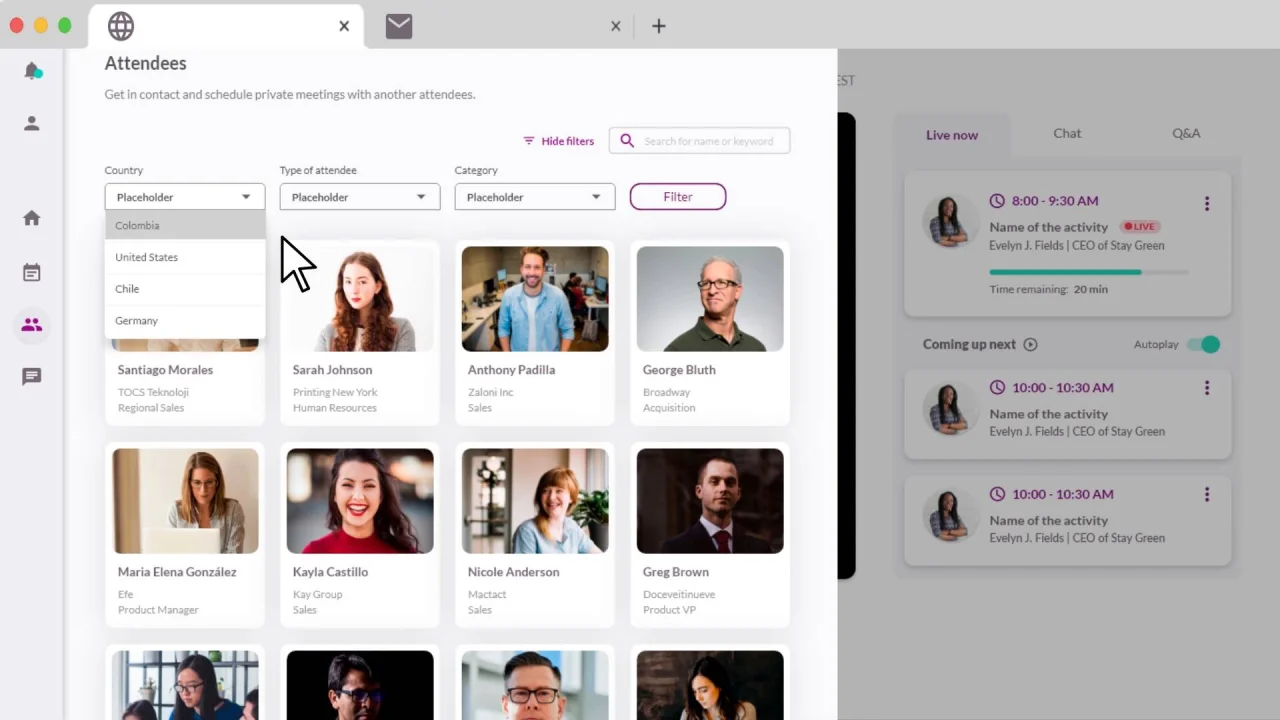
Task: Click clock icon of 8:00 - 9:30 AM activity
Action: click(x=997, y=201)
